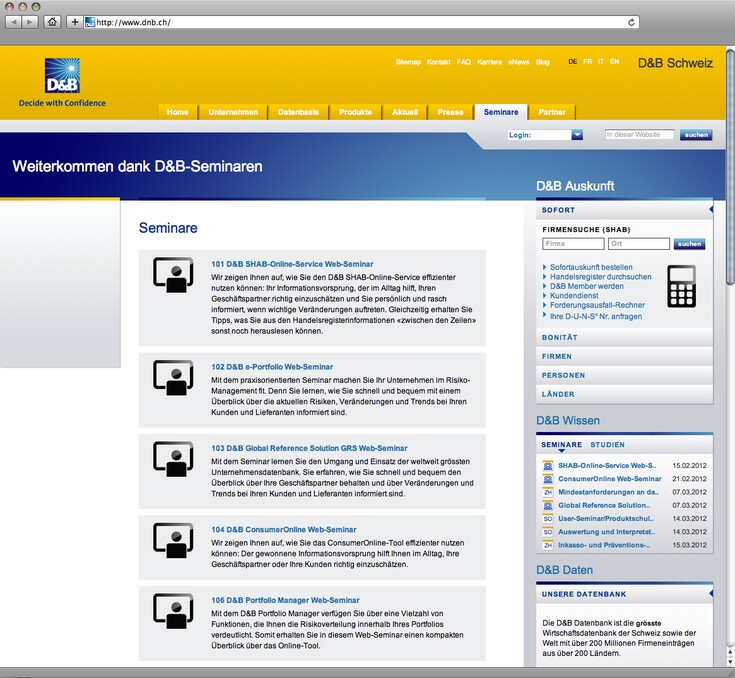Expand the LÄNDER section
Viewport: 735px width, 678px height.
coord(624,394)
